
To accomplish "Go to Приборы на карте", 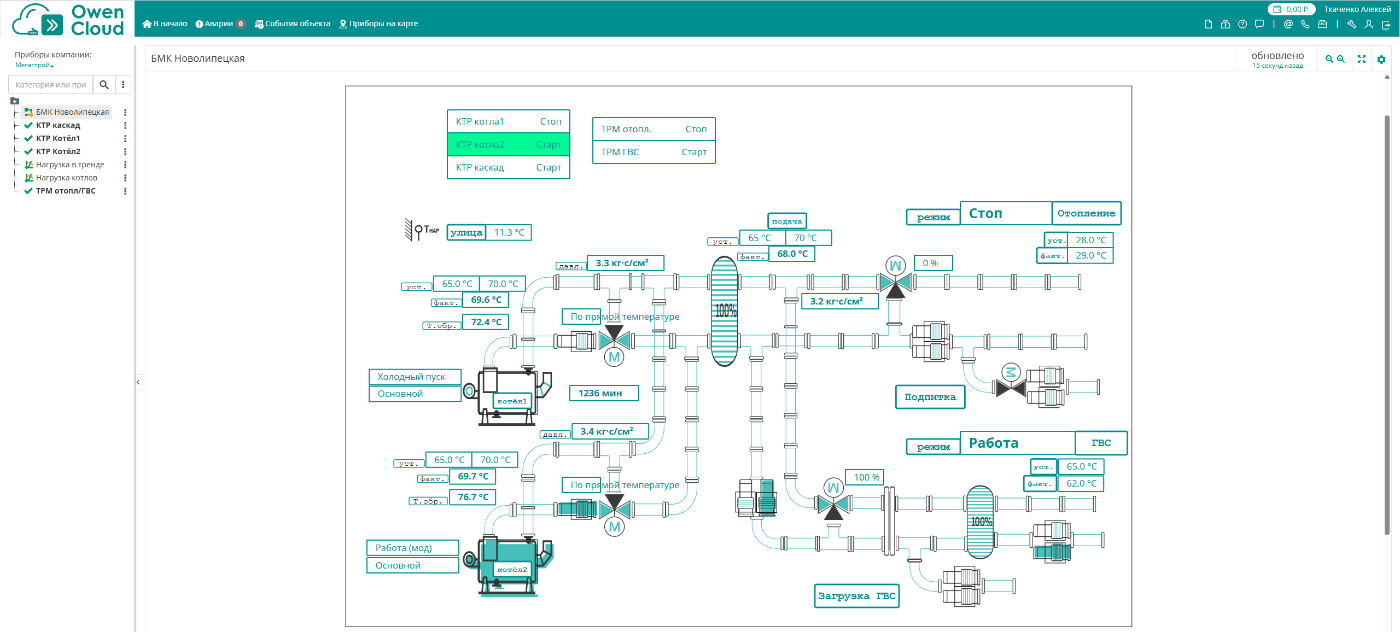I will 379,23.
